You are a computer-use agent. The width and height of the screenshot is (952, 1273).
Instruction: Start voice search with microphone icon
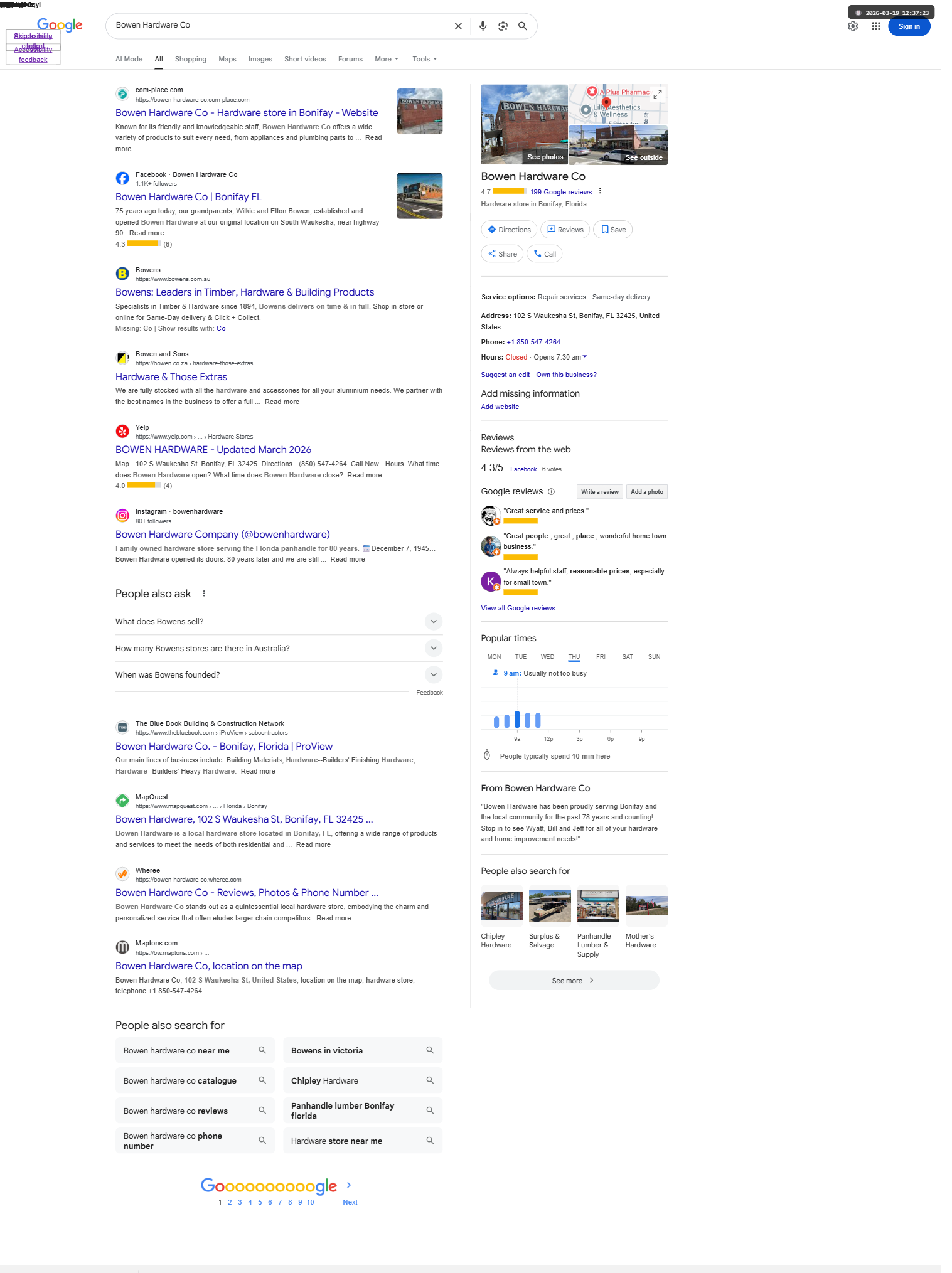click(483, 26)
